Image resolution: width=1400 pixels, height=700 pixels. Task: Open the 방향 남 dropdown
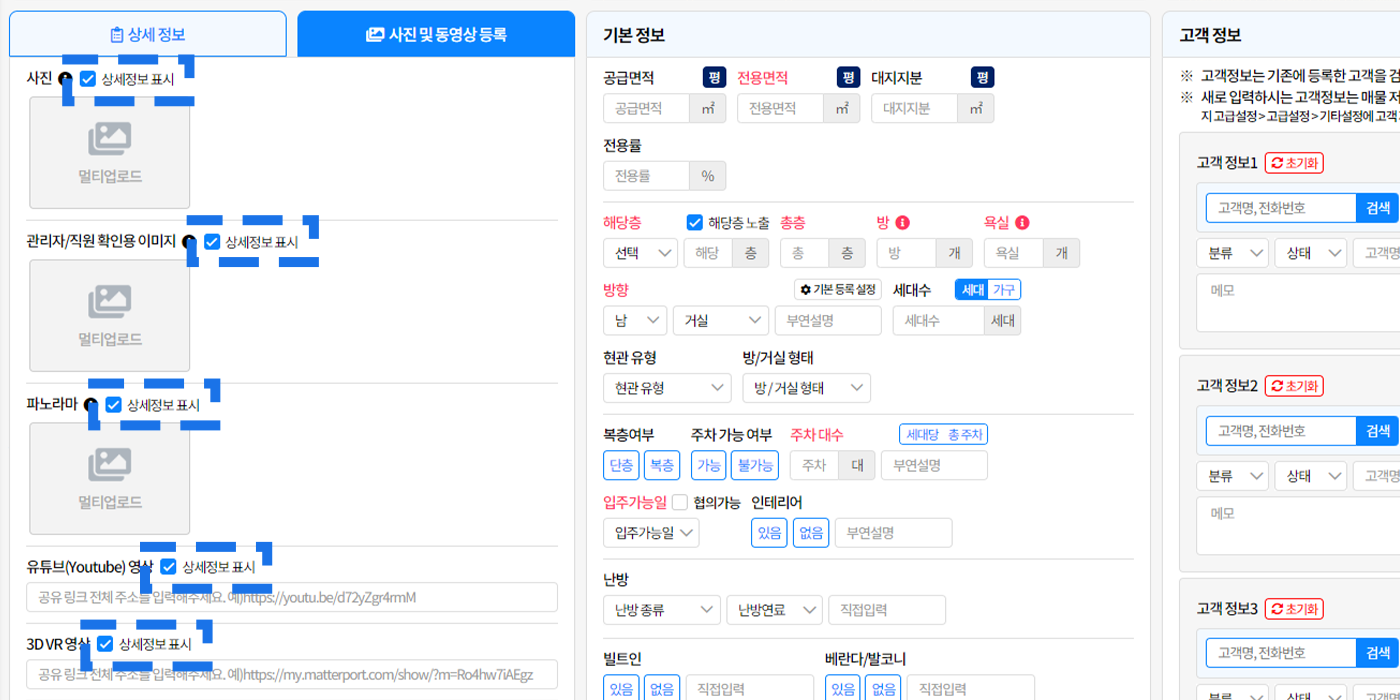635,320
